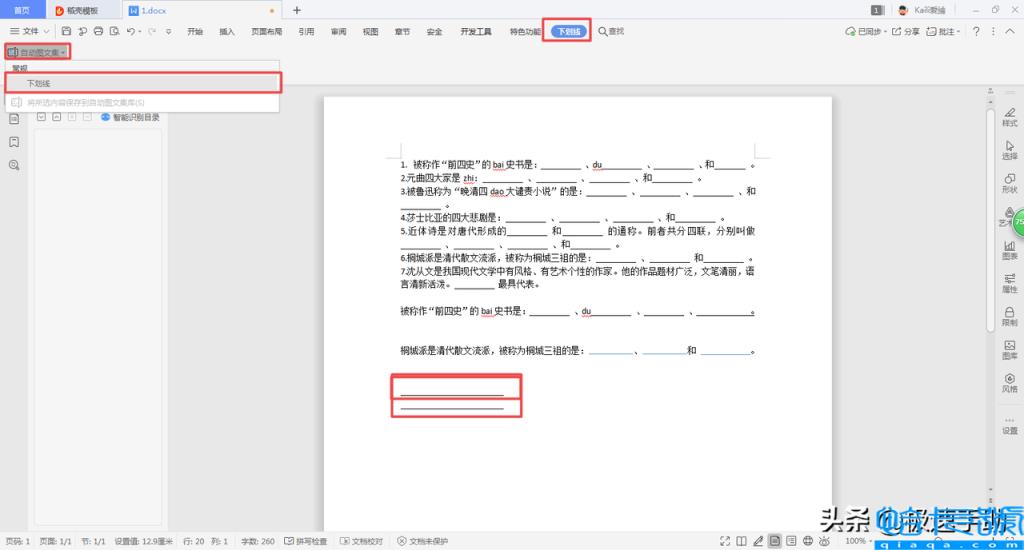Open the 开始 ribbon tab
Screen dimensions: 1024x550
(195, 31)
